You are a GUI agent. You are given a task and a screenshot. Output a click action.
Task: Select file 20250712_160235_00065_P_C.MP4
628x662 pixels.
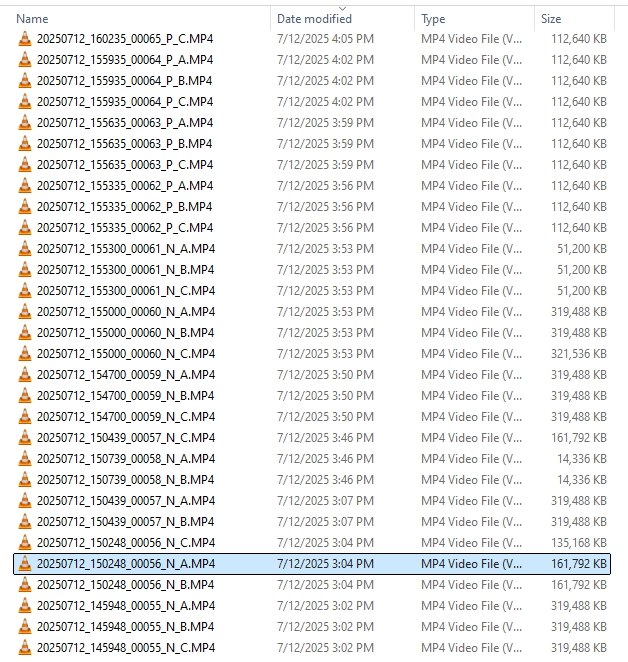coord(125,39)
